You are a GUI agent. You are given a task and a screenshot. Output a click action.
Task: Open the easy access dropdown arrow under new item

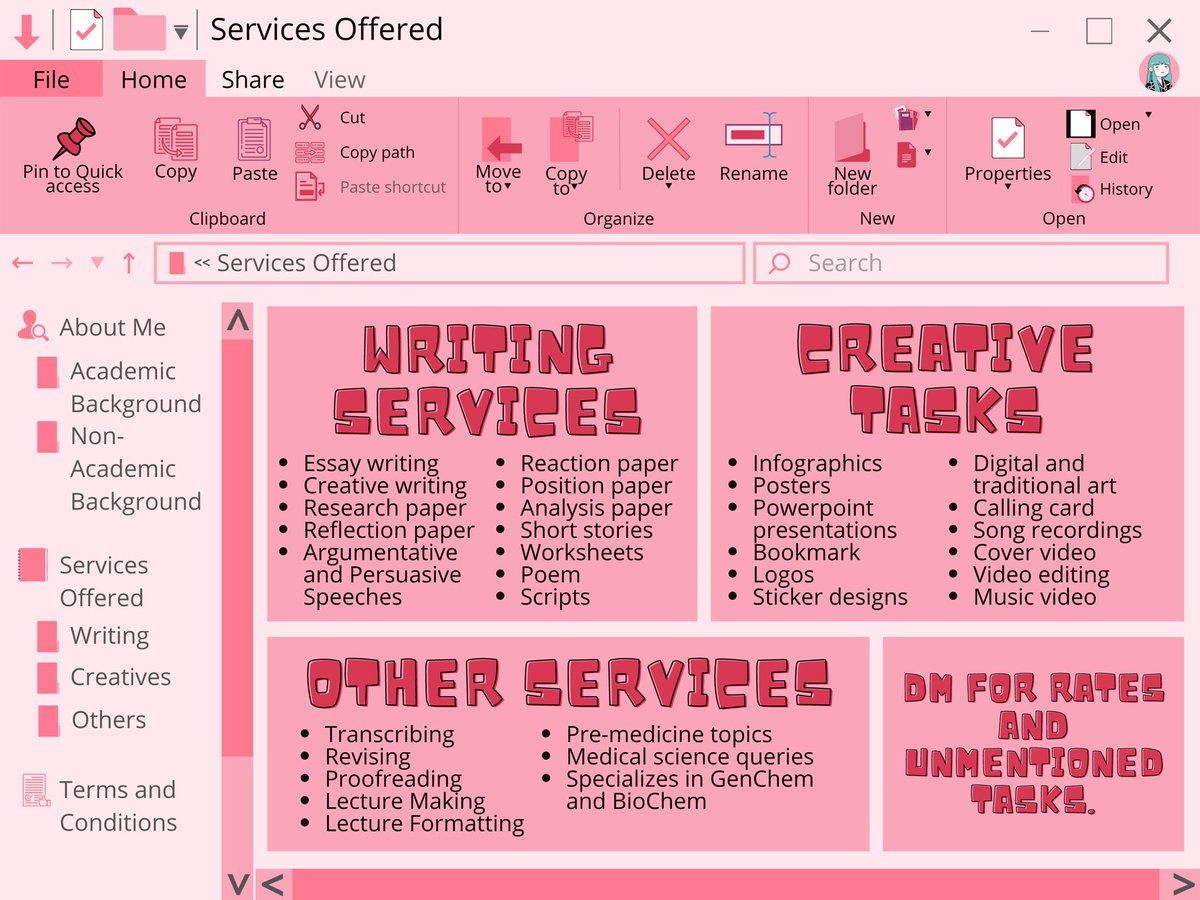click(928, 153)
